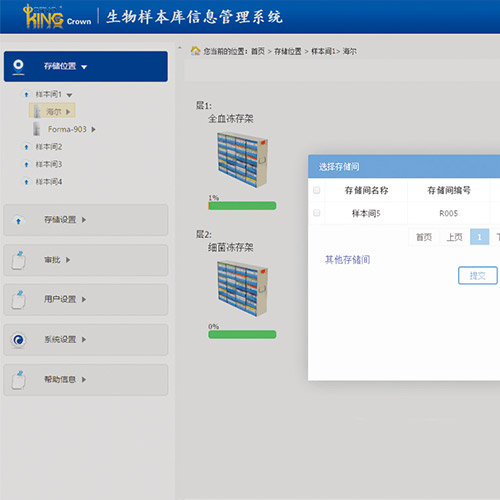Image resolution: width=500 pixels, height=500 pixels.
Task: Click the 帮助信息 clipboard icon
Action: tap(19, 380)
